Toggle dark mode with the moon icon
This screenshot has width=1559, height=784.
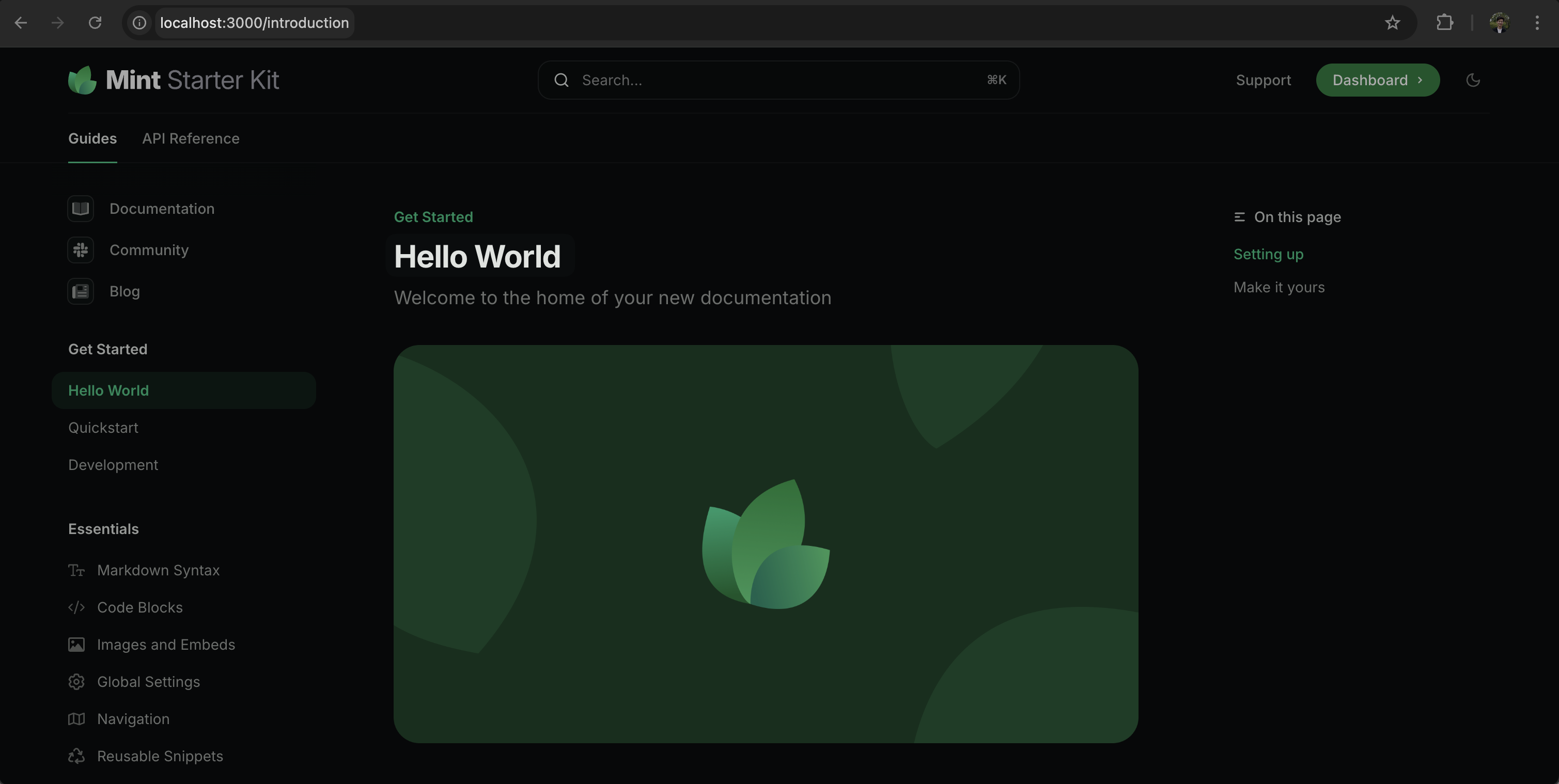point(1473,80)
